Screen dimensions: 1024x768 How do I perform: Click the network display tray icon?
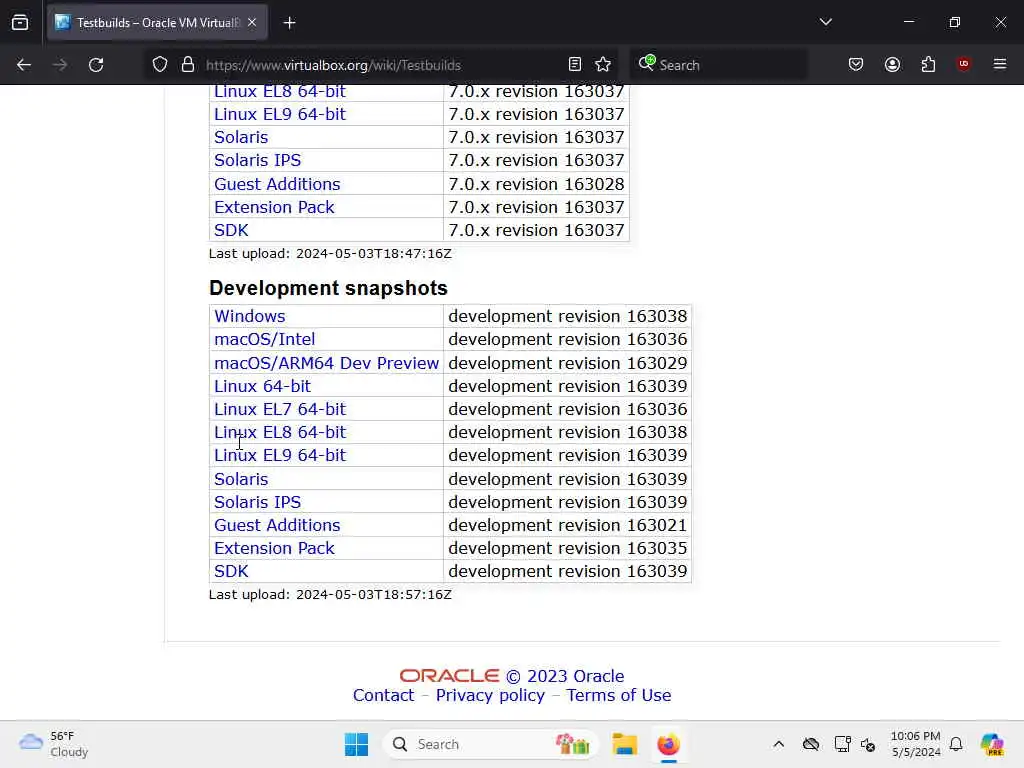pos(842,744)
